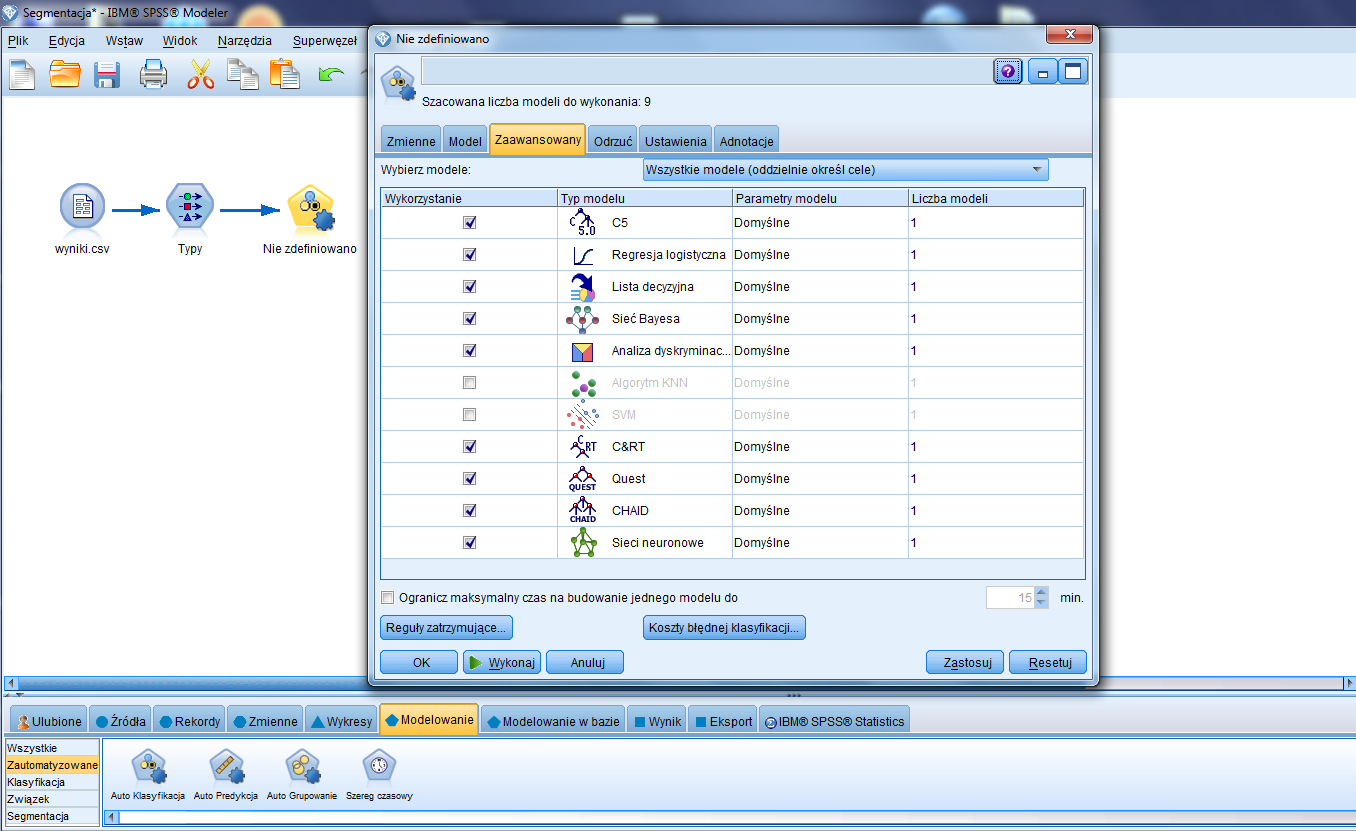Image resolution: width=1356 pixels, height=831 pixels.
Task: Click the help question mark icon in dialog
Action: tap(1008, 71)
